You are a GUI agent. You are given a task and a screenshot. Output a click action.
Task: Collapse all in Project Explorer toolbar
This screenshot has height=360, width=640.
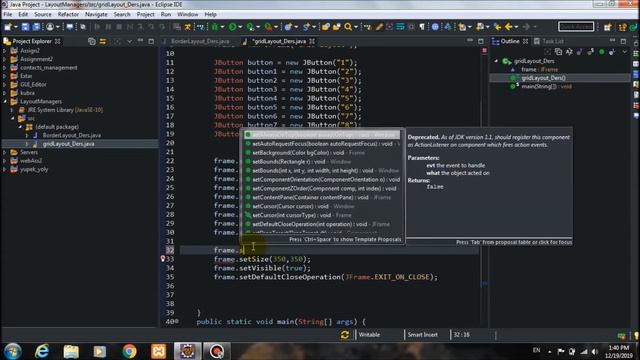pyautogui.click(x=92, y=41)
